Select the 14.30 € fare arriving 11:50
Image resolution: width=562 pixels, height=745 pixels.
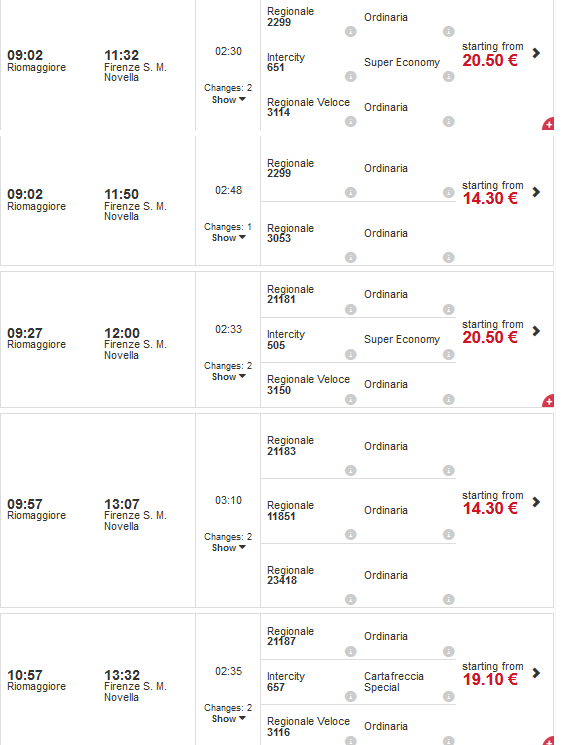(x=490, y=198)
